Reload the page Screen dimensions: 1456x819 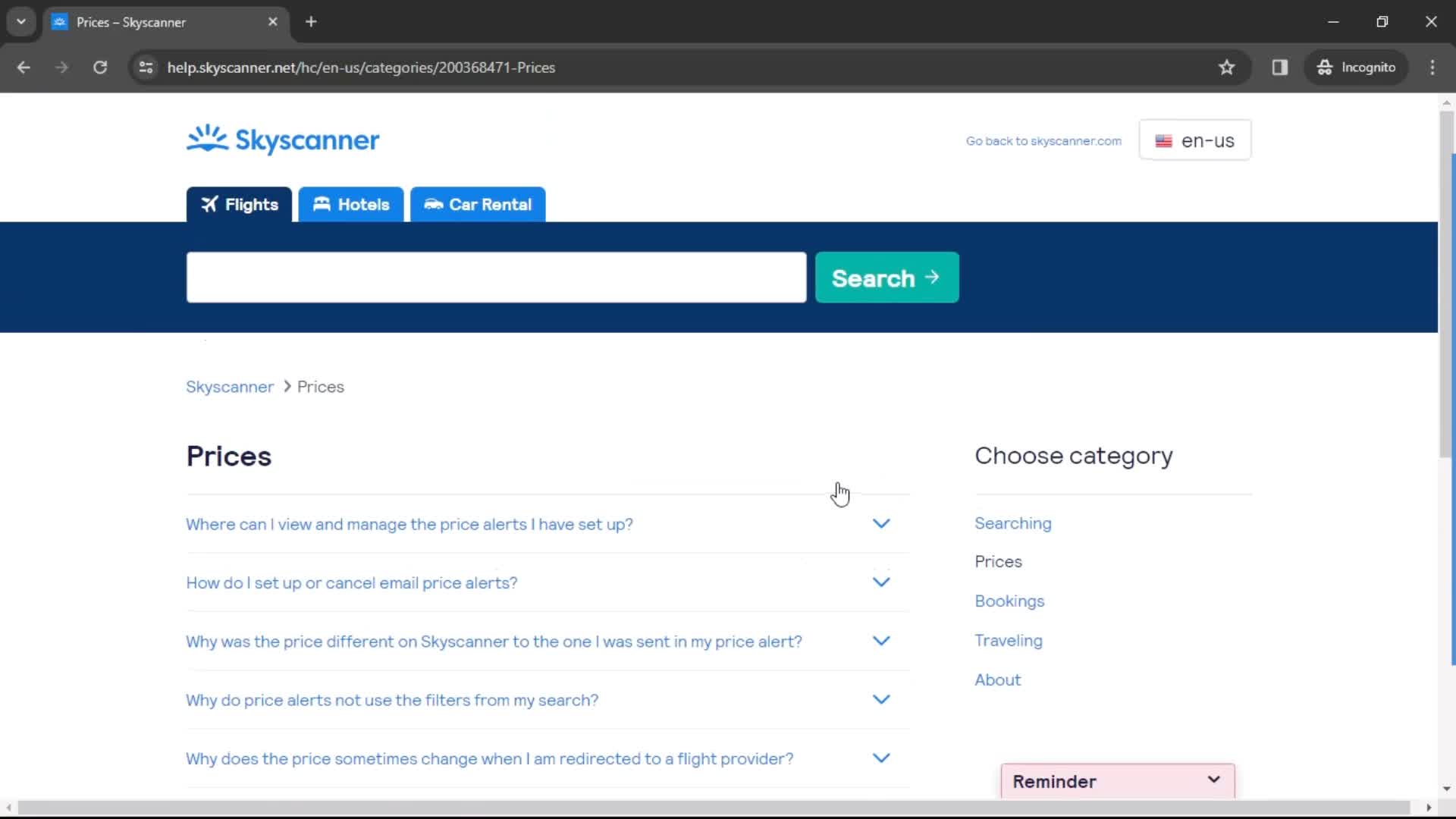pyautogui.click(x=100, y=67)
